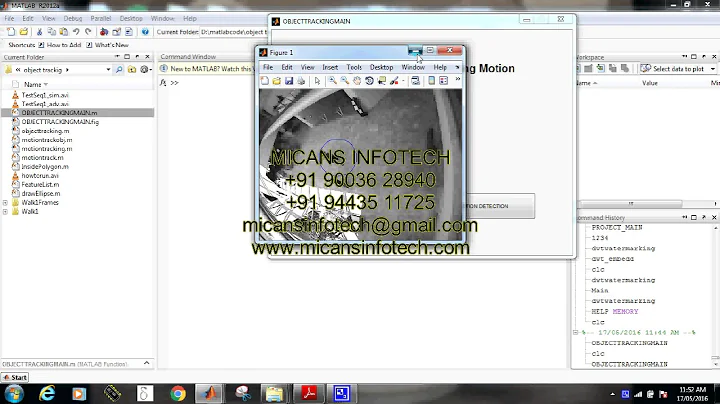Create a new MATLAB script file

click(x=11, y=32)
